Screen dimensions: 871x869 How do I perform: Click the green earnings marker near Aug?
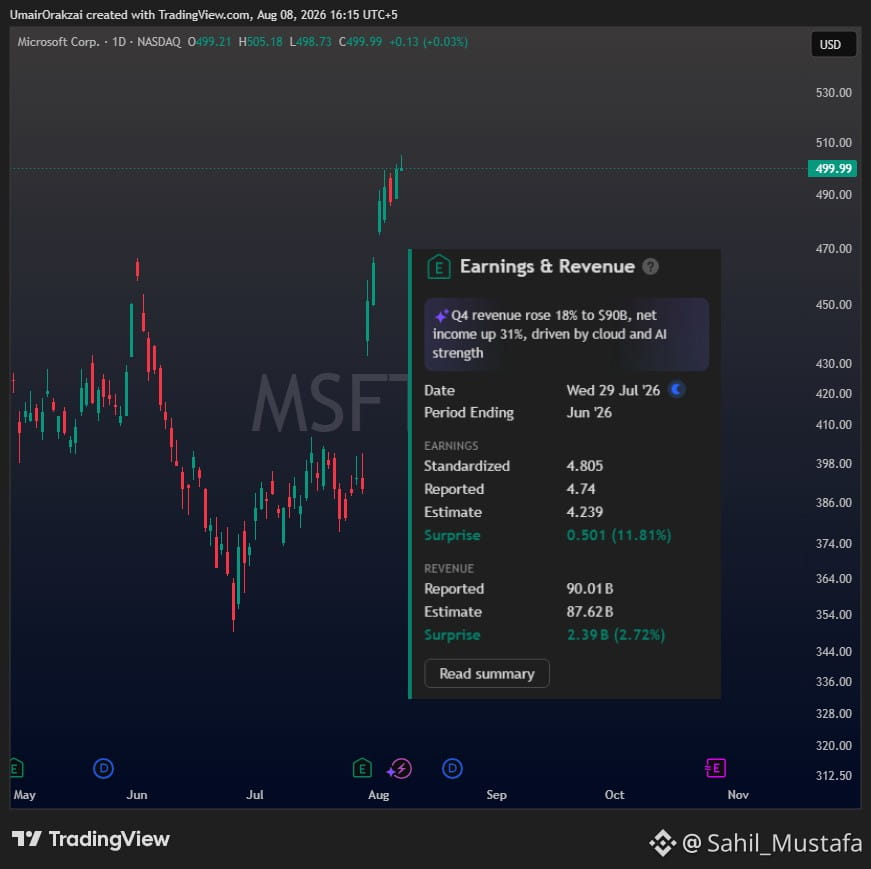tap(362, 768)
